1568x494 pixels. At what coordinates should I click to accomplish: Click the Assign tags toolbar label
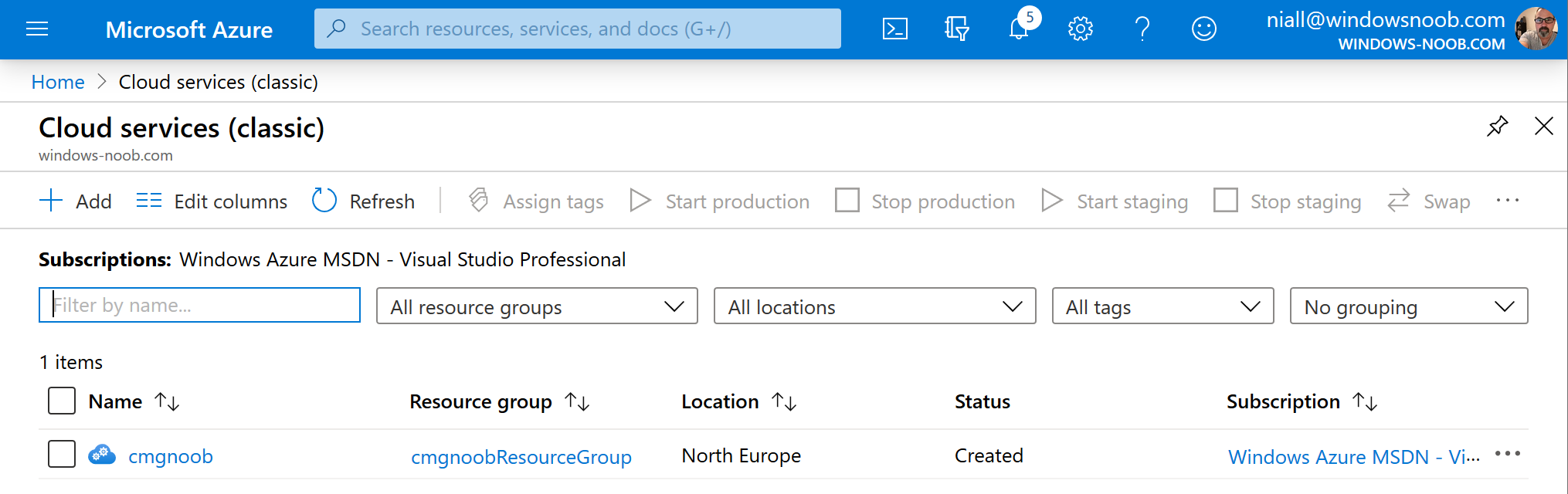(554, 202)
